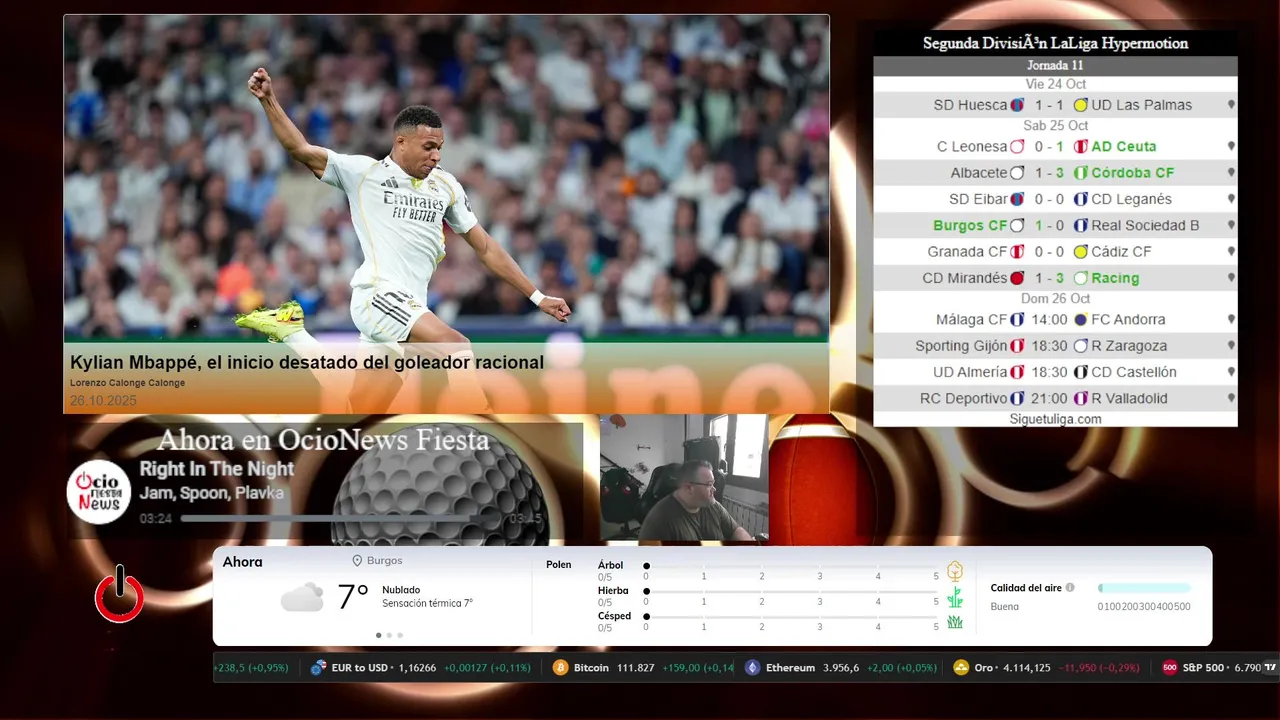This screenshot has width=1280, height=720.
Task: Click the Ethereum price 3.956,6
Action: (x=841, y=668)
